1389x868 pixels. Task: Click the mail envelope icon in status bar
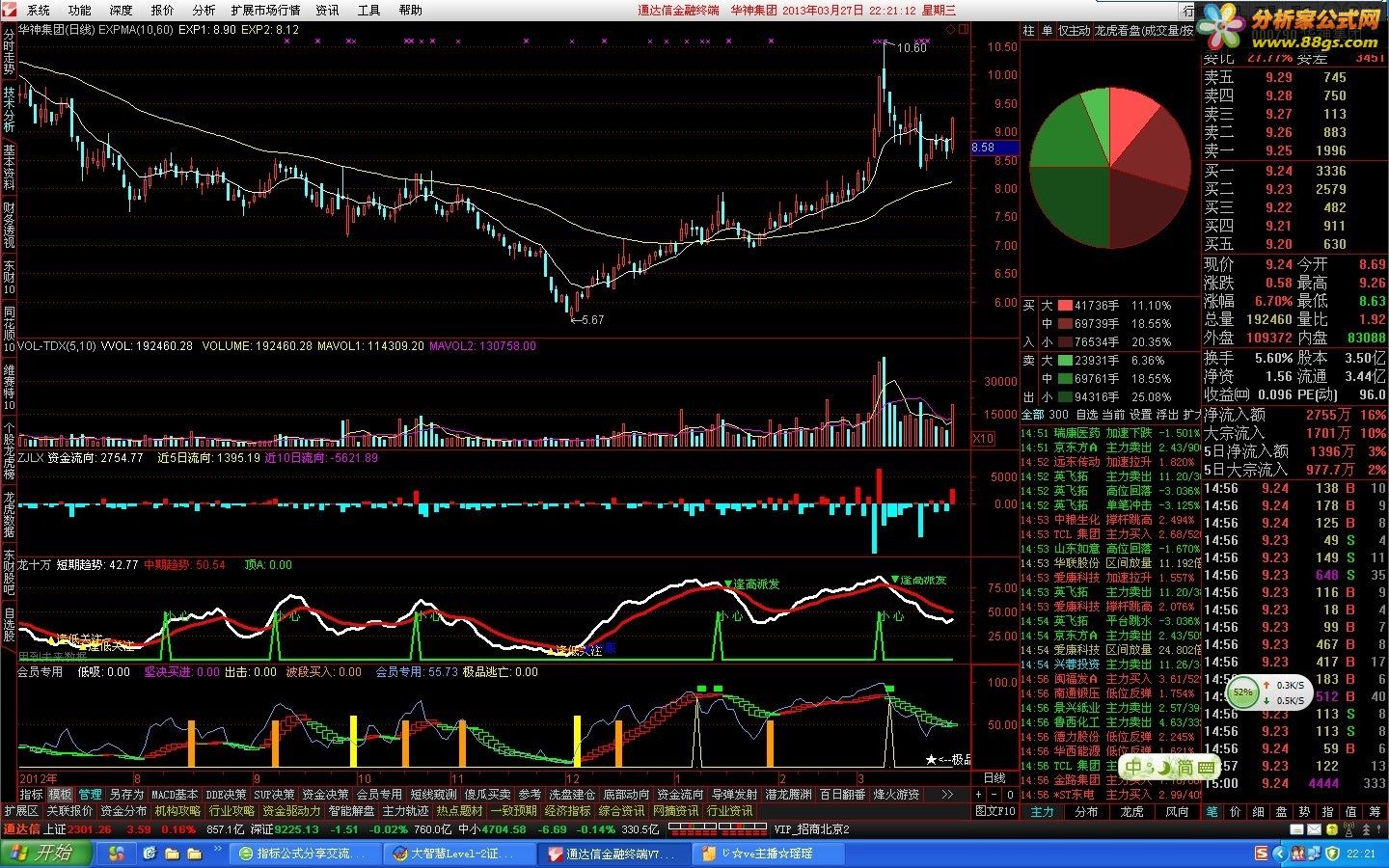[x=1314, y=829]
